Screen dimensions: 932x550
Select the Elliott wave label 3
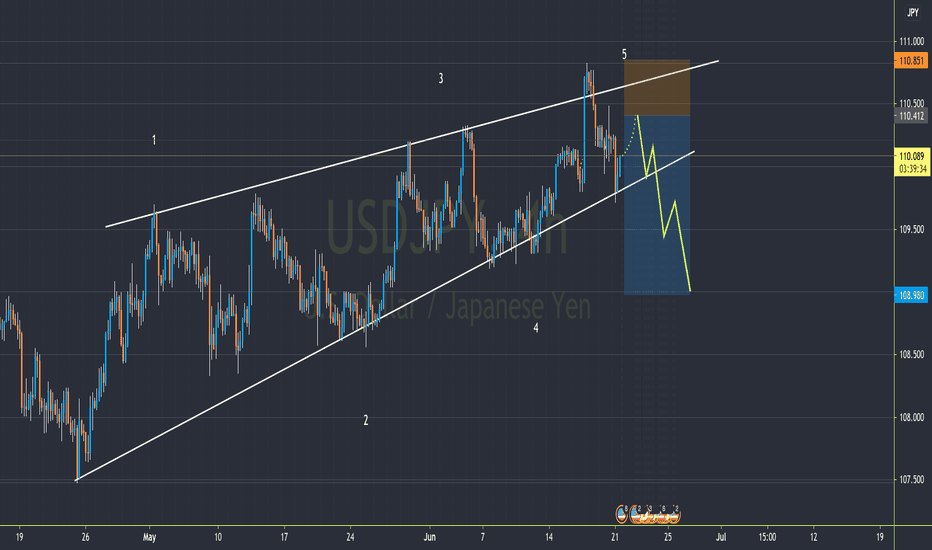(440, 78)
